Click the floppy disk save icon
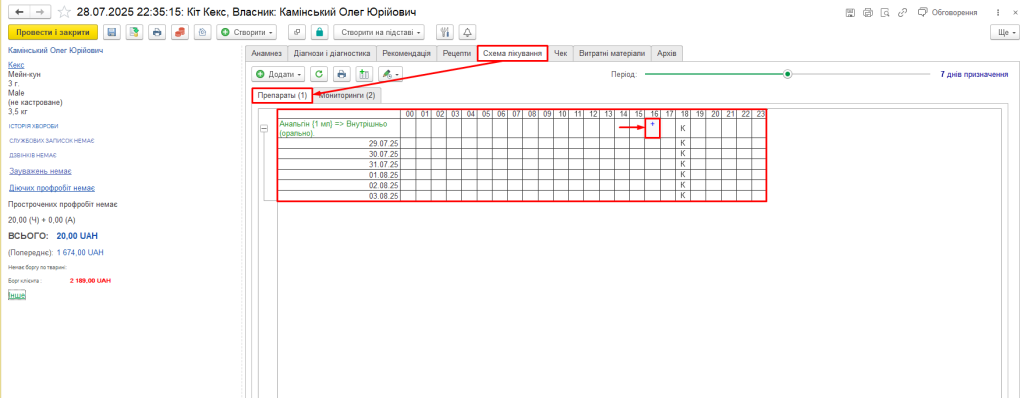1024x398 pixels. [x=112, y=32]
